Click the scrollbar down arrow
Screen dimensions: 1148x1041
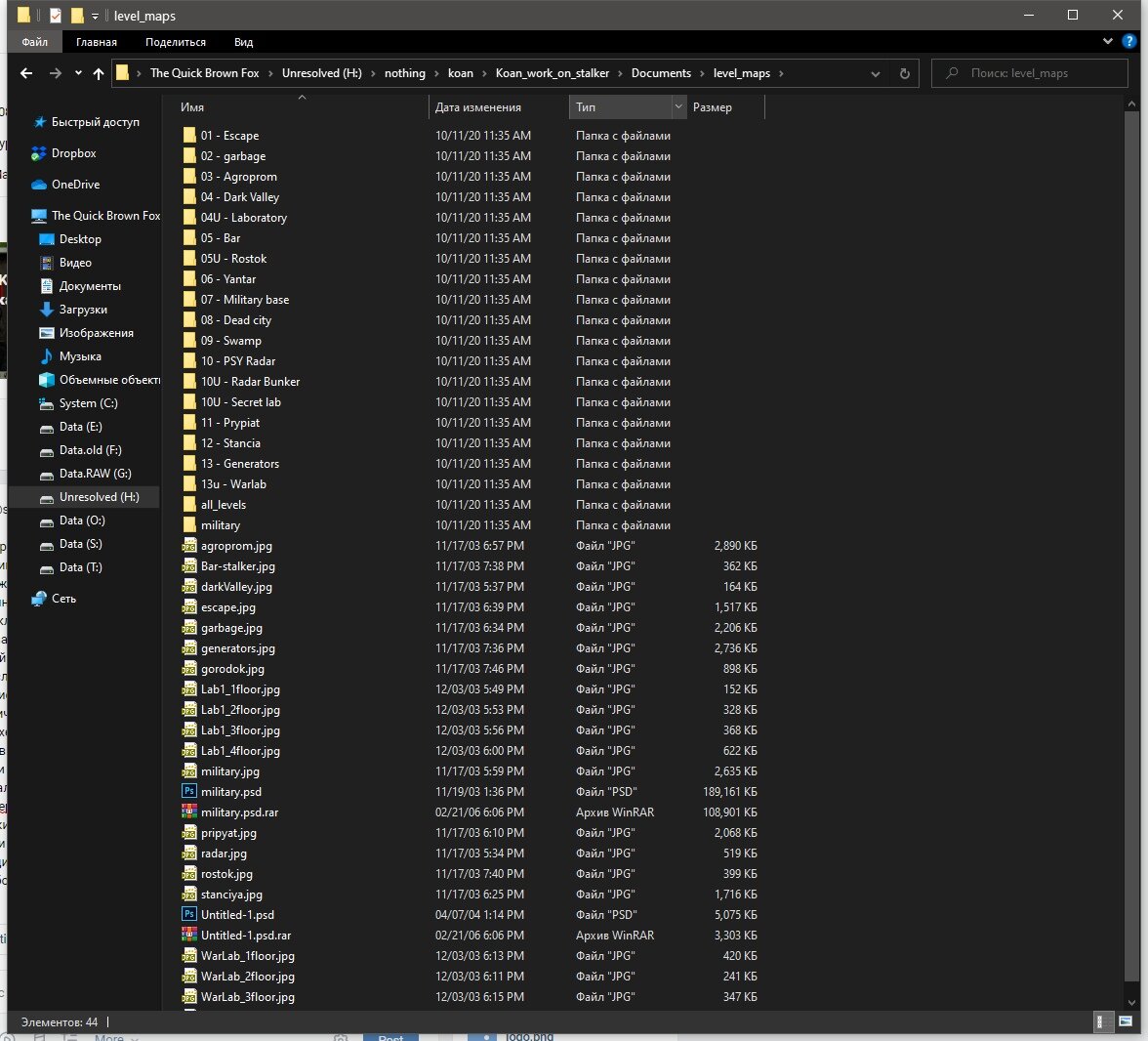[x=1132, y=1002]
